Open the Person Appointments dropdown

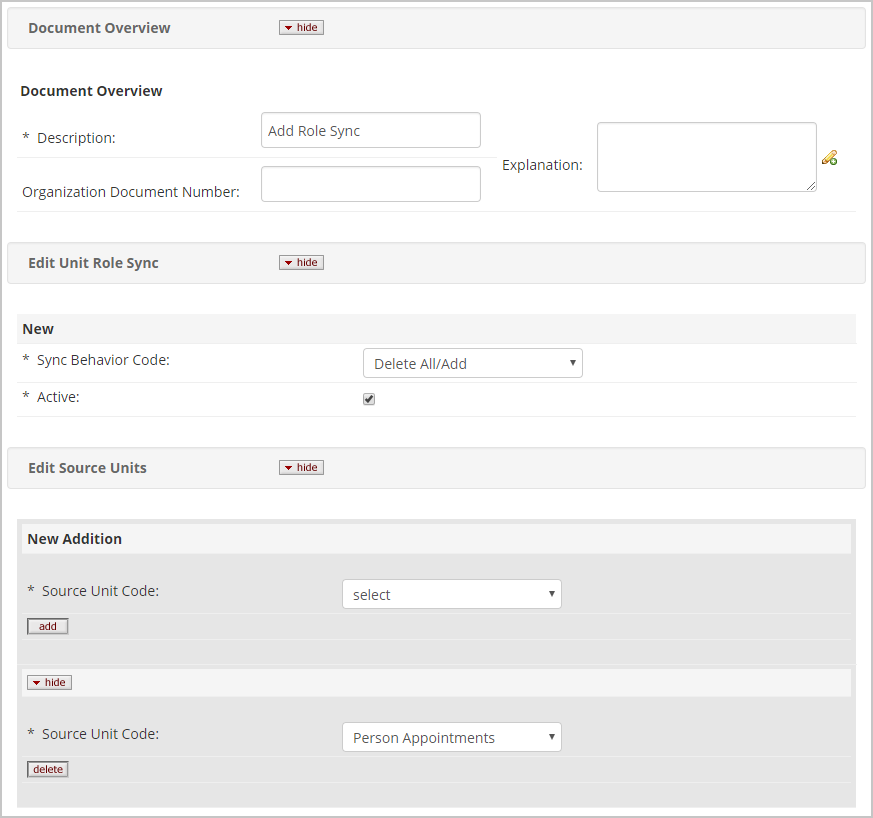[451, 738]
